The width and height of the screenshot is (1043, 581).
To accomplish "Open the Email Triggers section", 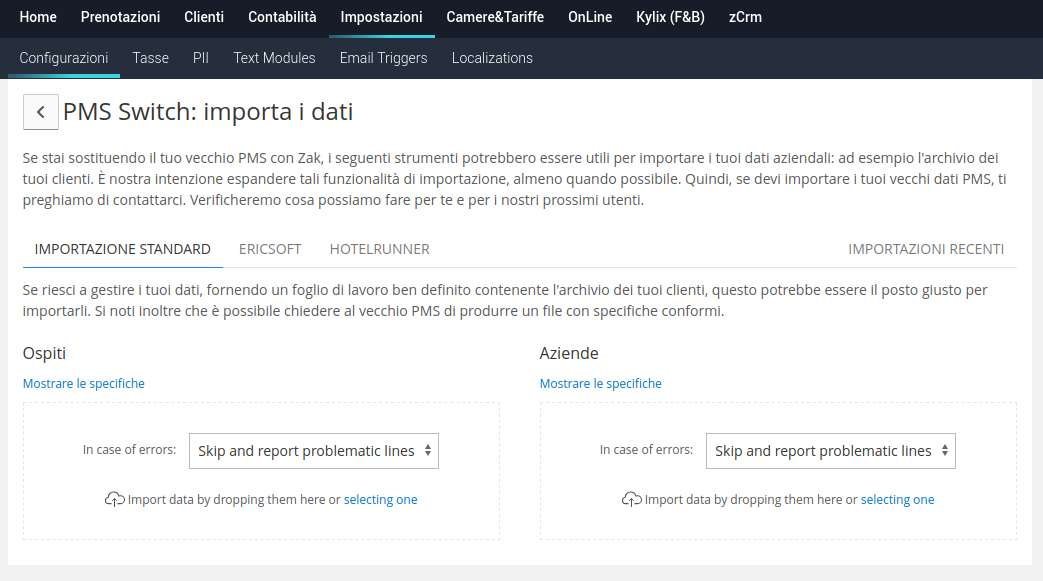I will coord(383,58).
